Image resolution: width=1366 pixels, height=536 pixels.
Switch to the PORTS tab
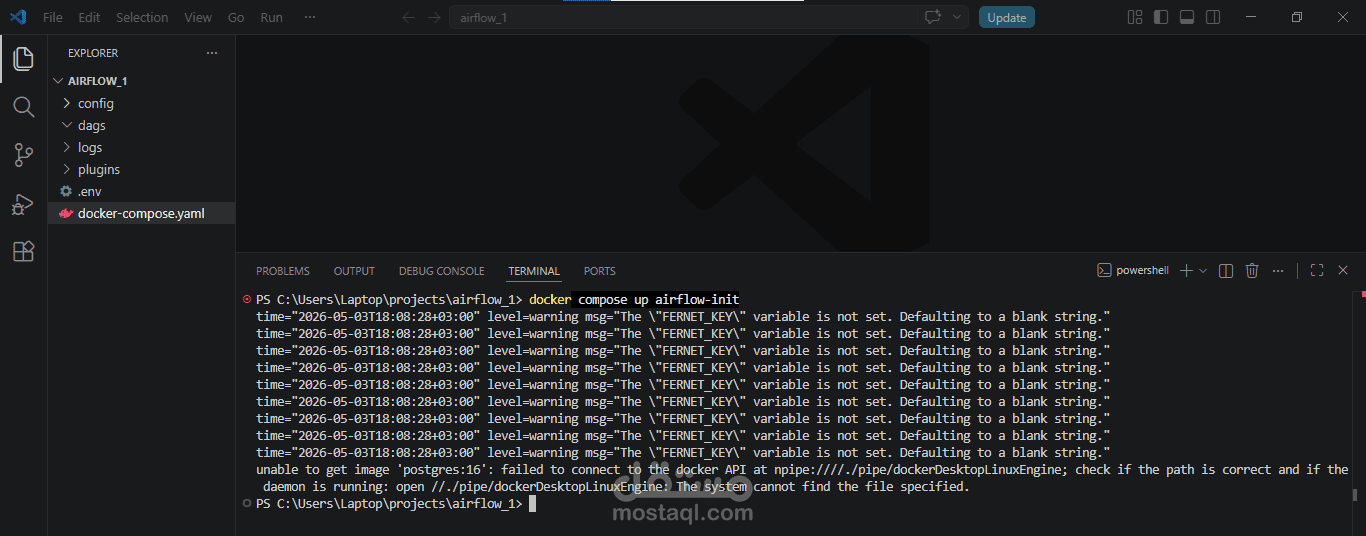point(600,271)
